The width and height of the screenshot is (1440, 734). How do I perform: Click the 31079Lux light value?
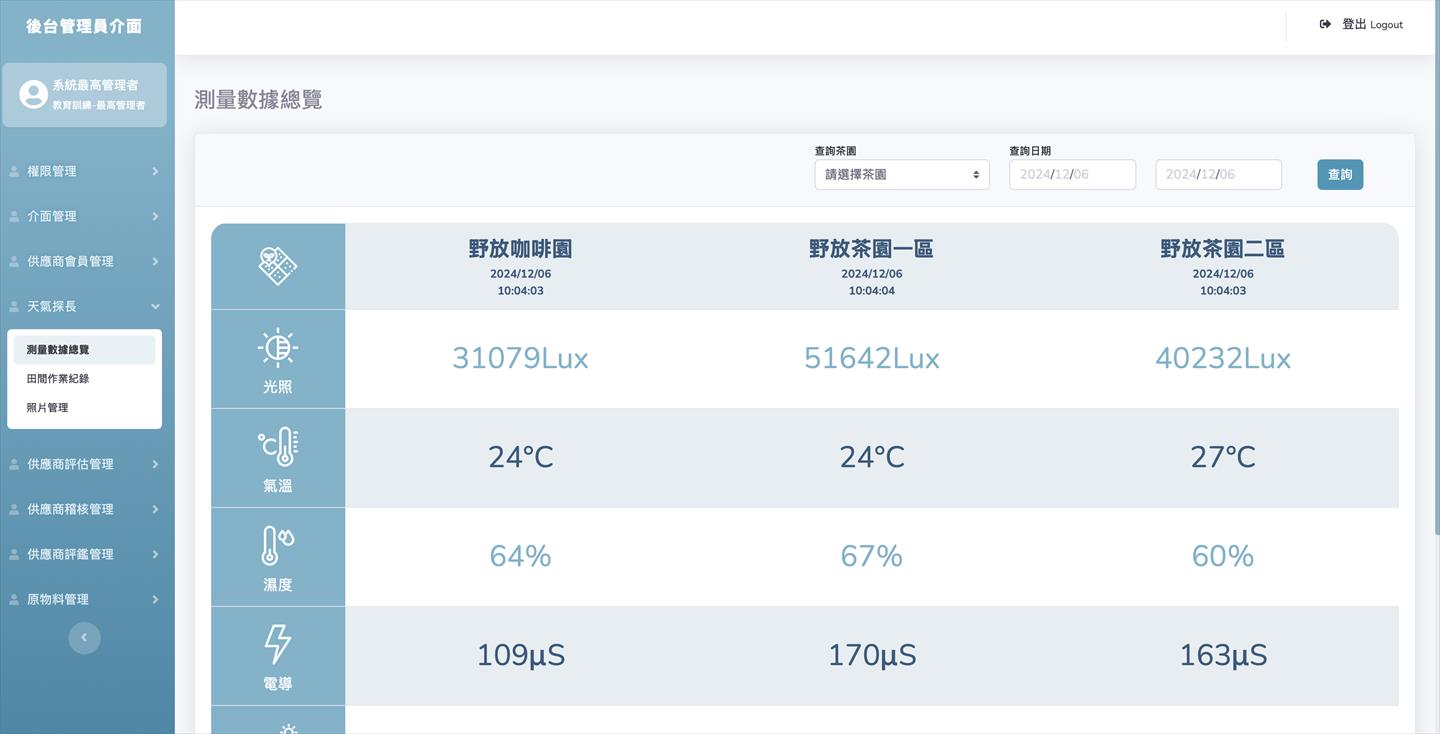click(520, 358)
